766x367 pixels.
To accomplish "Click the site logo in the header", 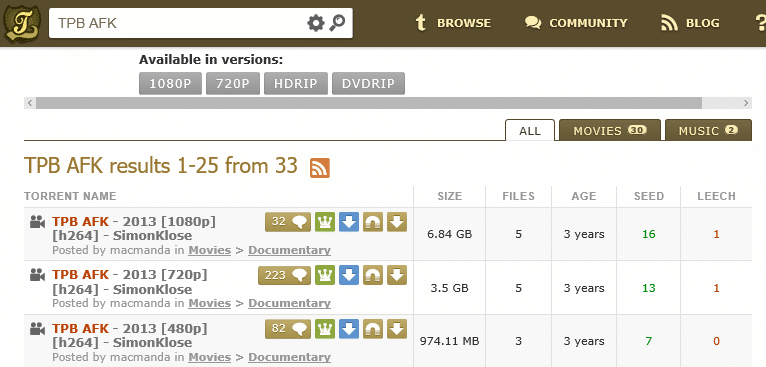I will (x=20, y=24).
